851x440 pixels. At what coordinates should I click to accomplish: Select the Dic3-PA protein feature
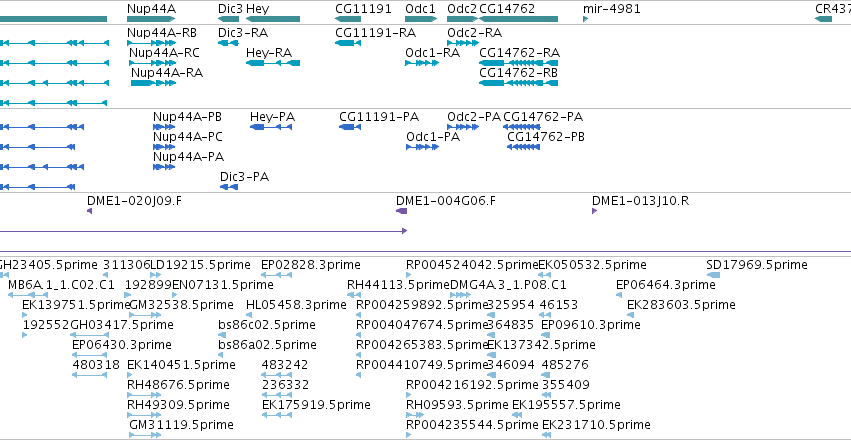pyautogui.click(x=228, y=187)
